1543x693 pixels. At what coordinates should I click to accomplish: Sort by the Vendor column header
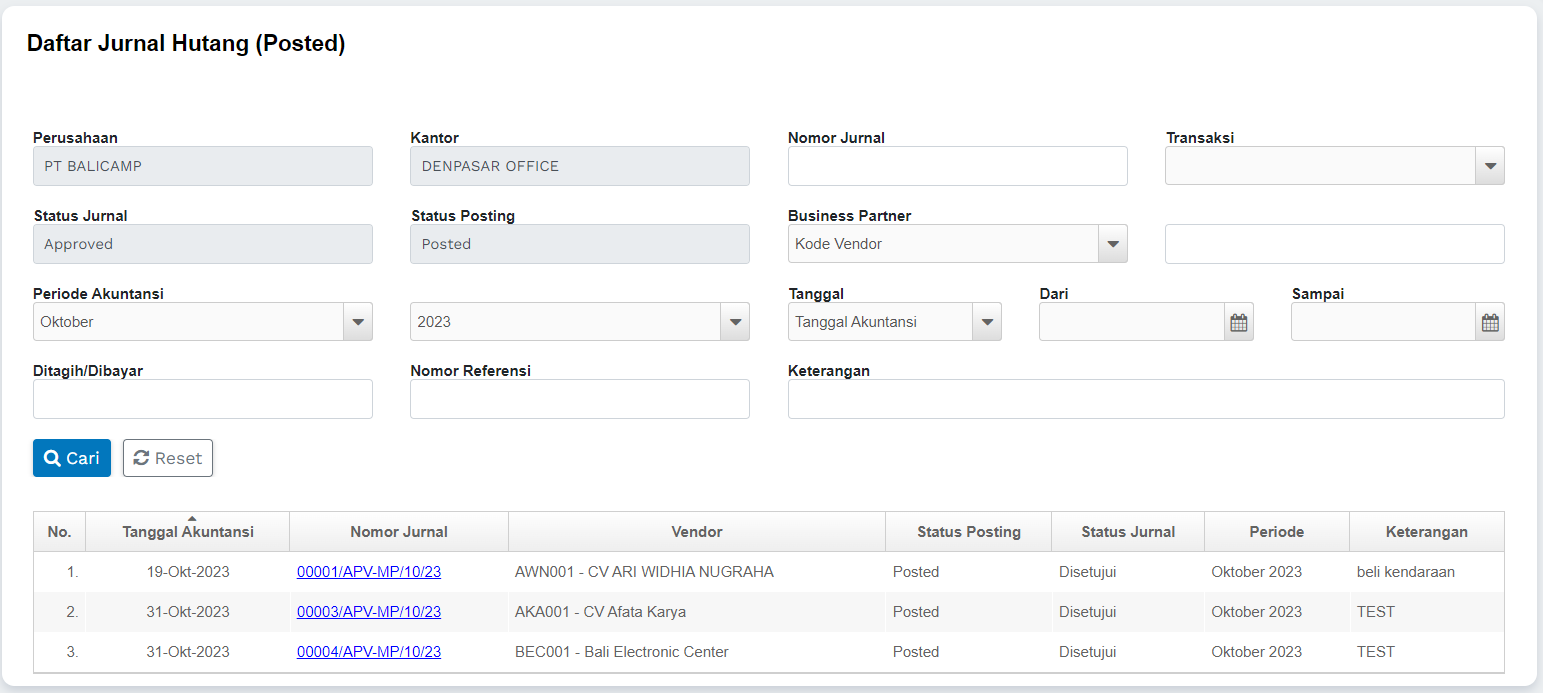pyautogui.click(x=697, y=532)
